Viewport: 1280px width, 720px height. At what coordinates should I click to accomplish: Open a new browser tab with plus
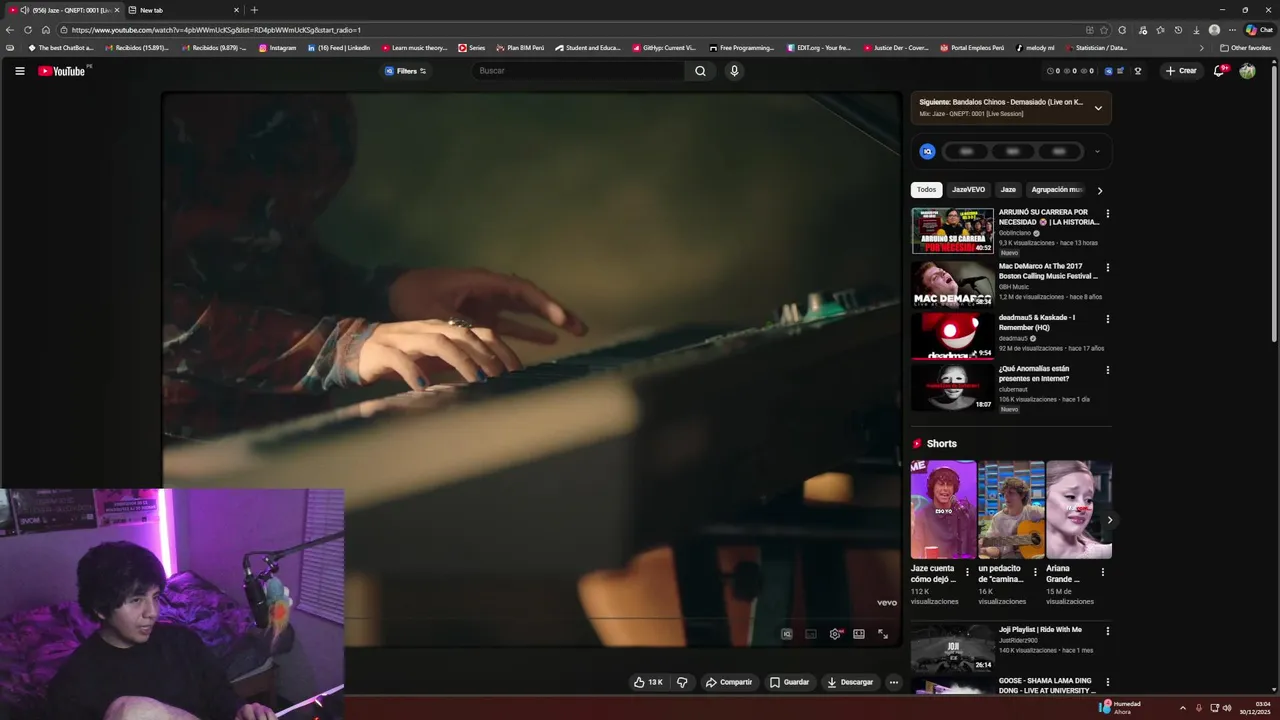click(x=254, y=10)
